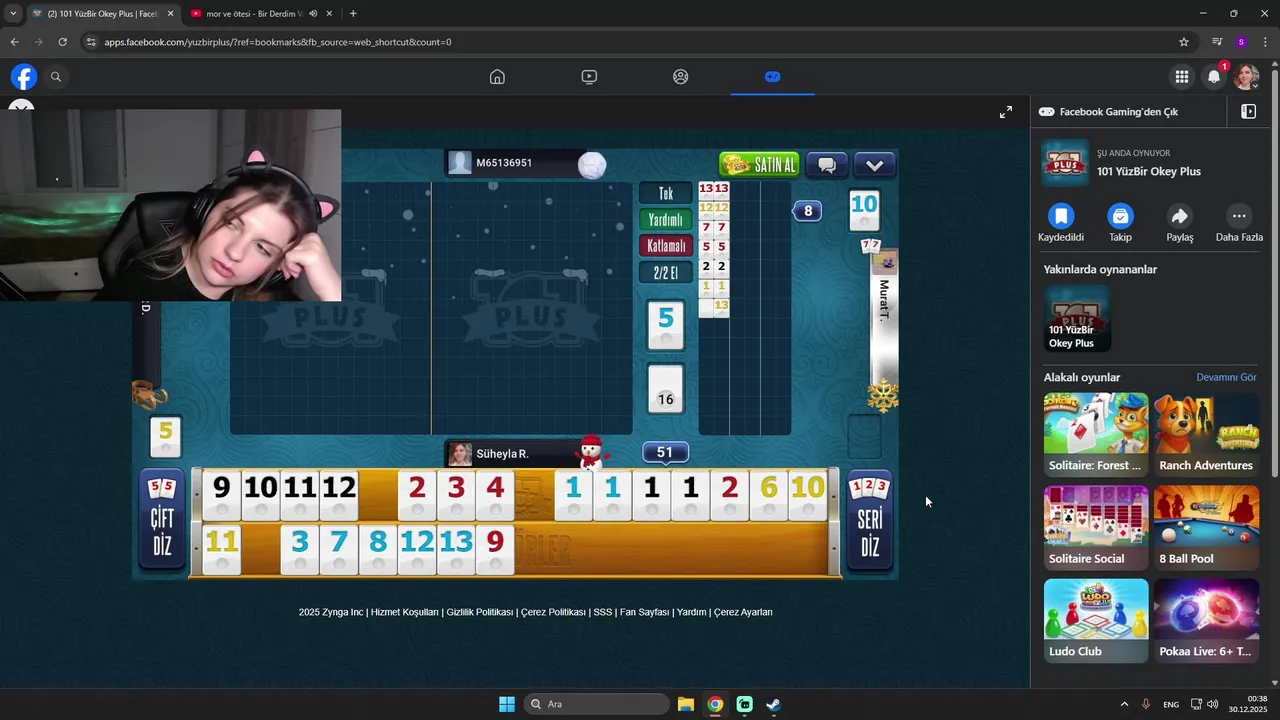Screen dimensions: 1280x720
Task: Click the Kaydedildi bookmark icon
Action: [x=1061, y=216]
